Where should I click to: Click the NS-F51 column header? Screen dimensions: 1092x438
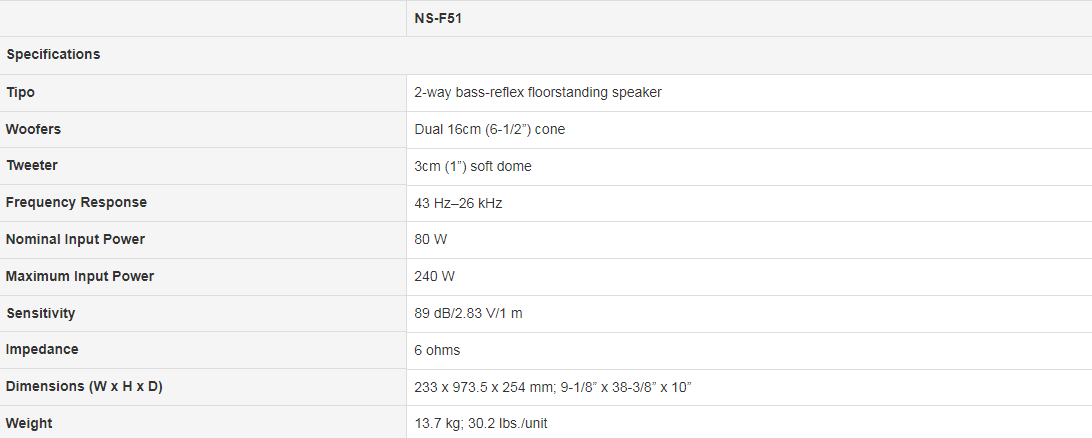click(438, 19)
